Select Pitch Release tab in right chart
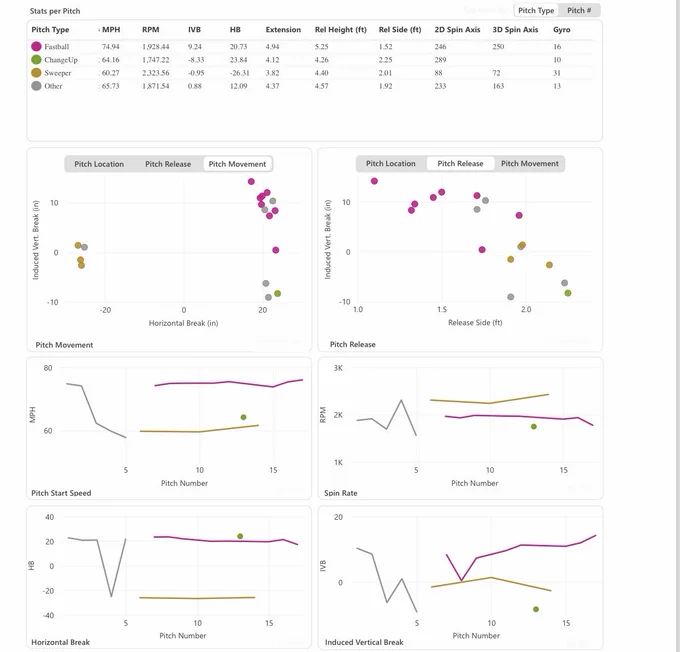The height and width of the screenshot is (652, 680). (x=460, y=164)
